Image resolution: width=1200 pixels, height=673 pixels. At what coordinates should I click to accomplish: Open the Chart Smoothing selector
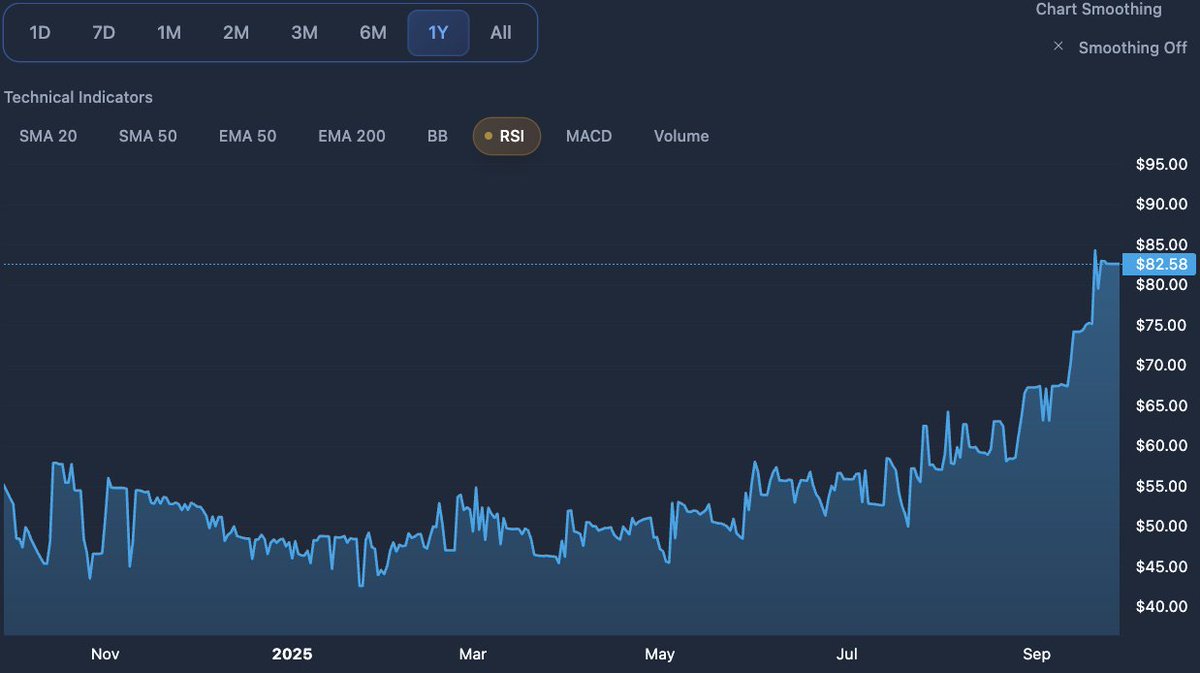pos(1098,10)
